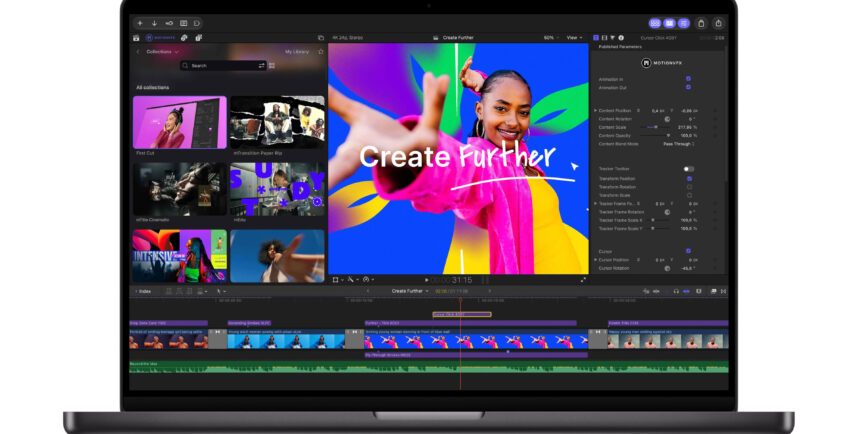
Task: Uncheck the Animation In checkbox
Action: (x=688, y=79)
